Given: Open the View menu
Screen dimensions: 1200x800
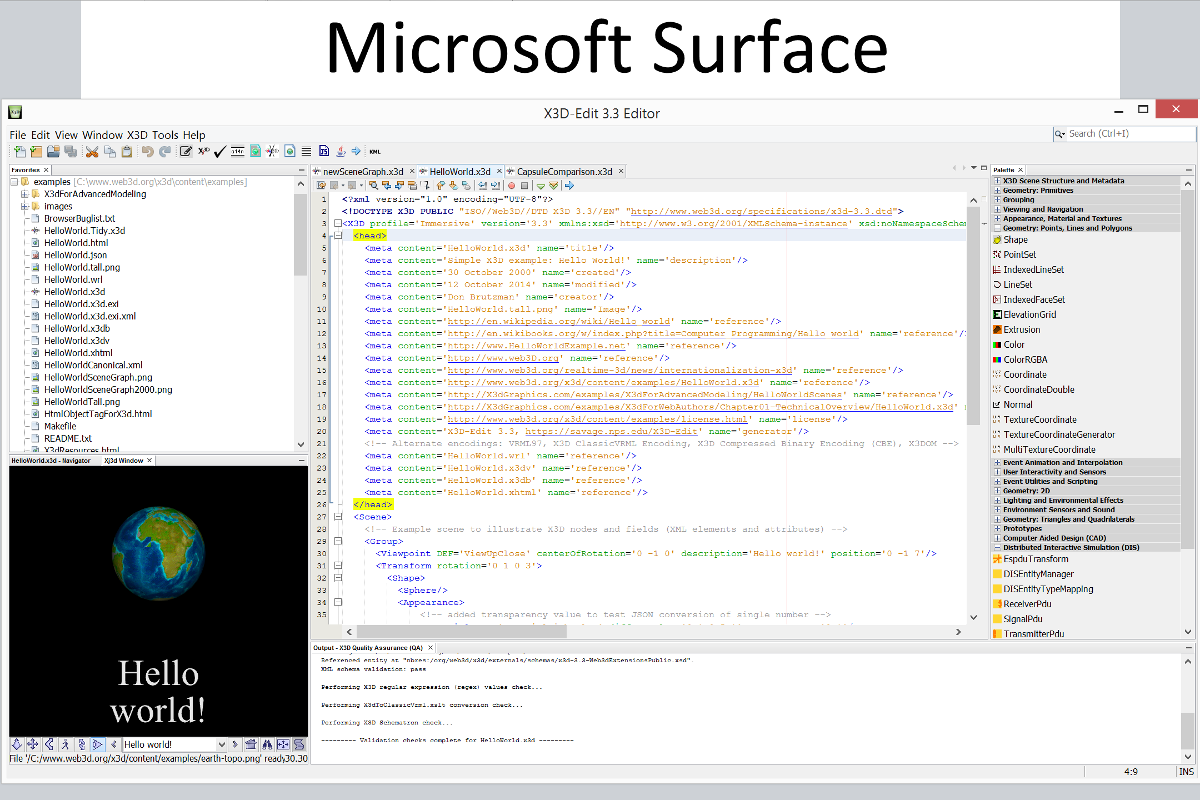Looking at the screenshot, I should pyautogui.click(x=66, y=135).
